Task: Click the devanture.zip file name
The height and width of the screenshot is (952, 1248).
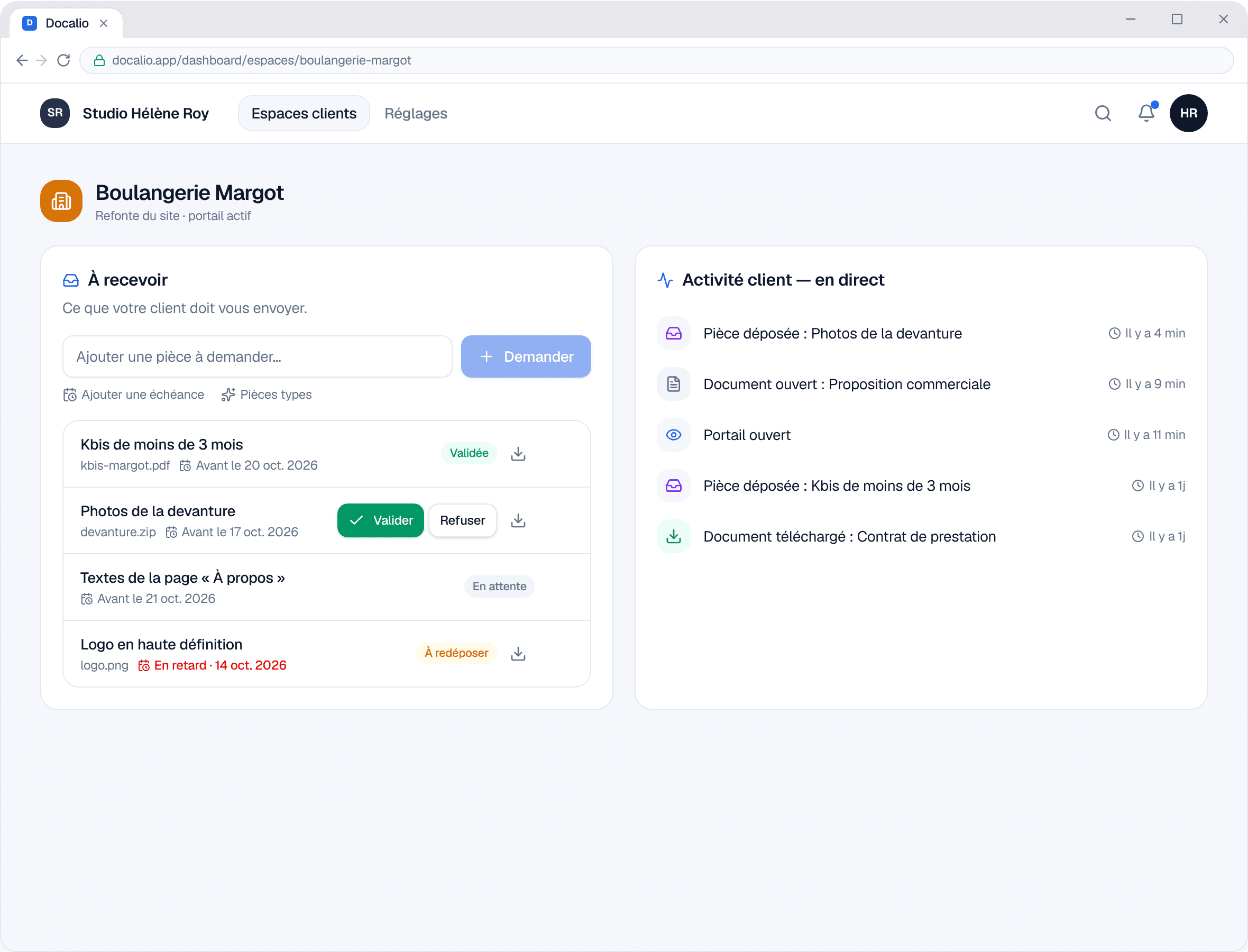Action: pyautogui.click(x=118, y=532)
